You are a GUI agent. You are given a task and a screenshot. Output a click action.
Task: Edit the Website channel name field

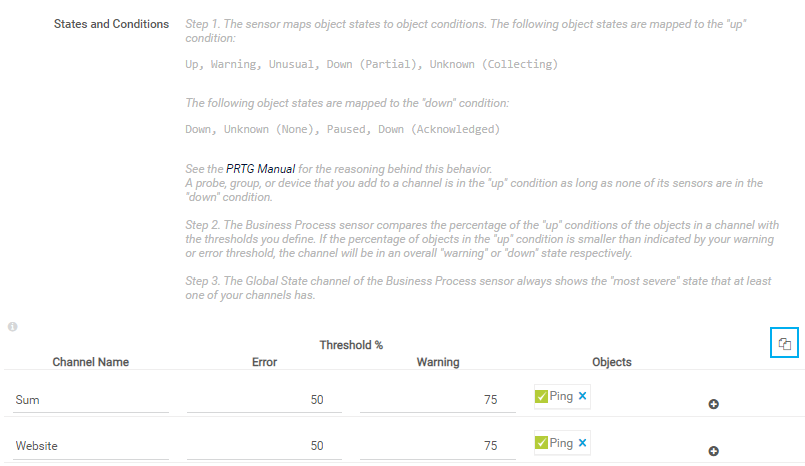[91, 447]
